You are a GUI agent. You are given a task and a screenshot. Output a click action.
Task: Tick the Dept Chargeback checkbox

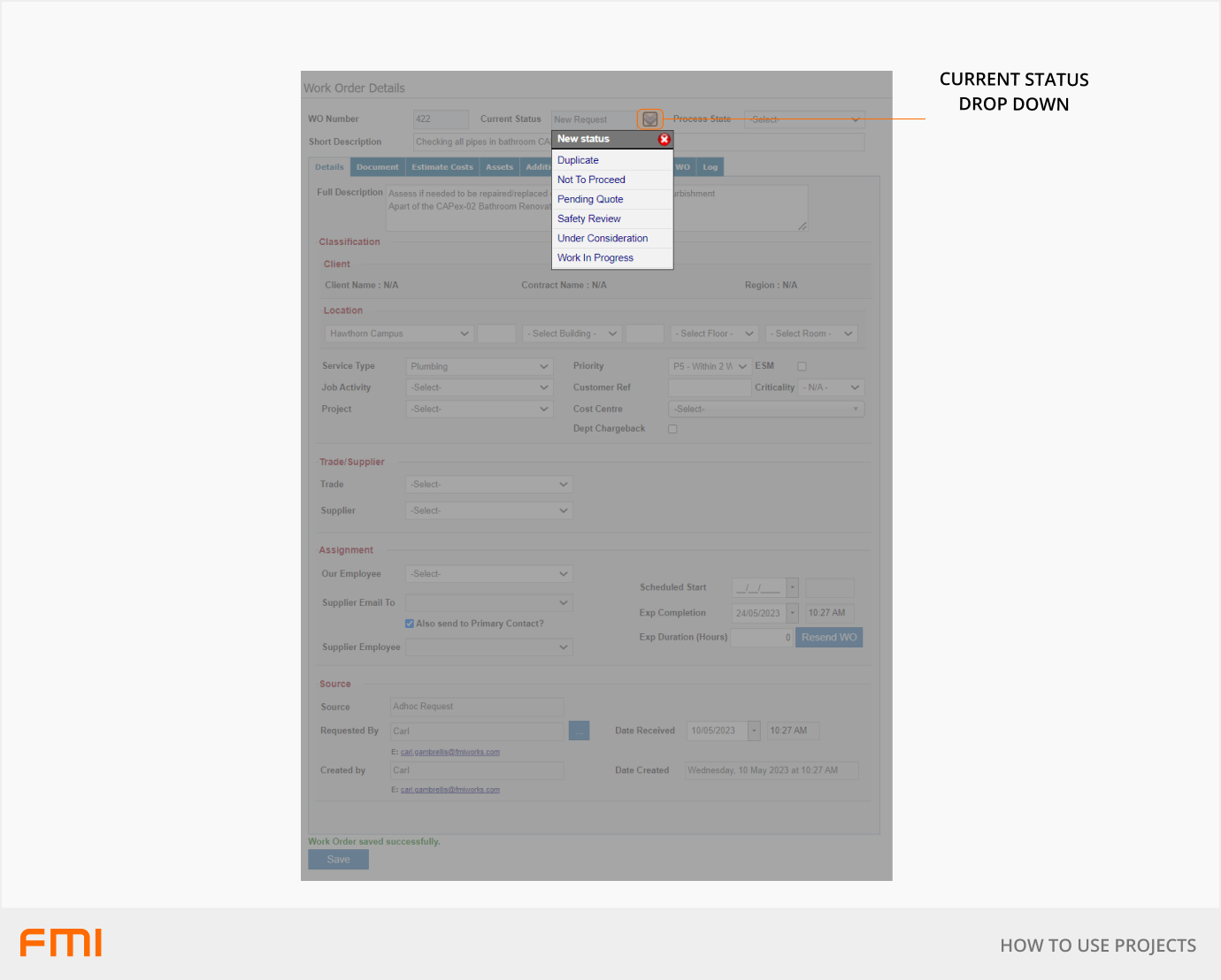click(x=672, y=429)
